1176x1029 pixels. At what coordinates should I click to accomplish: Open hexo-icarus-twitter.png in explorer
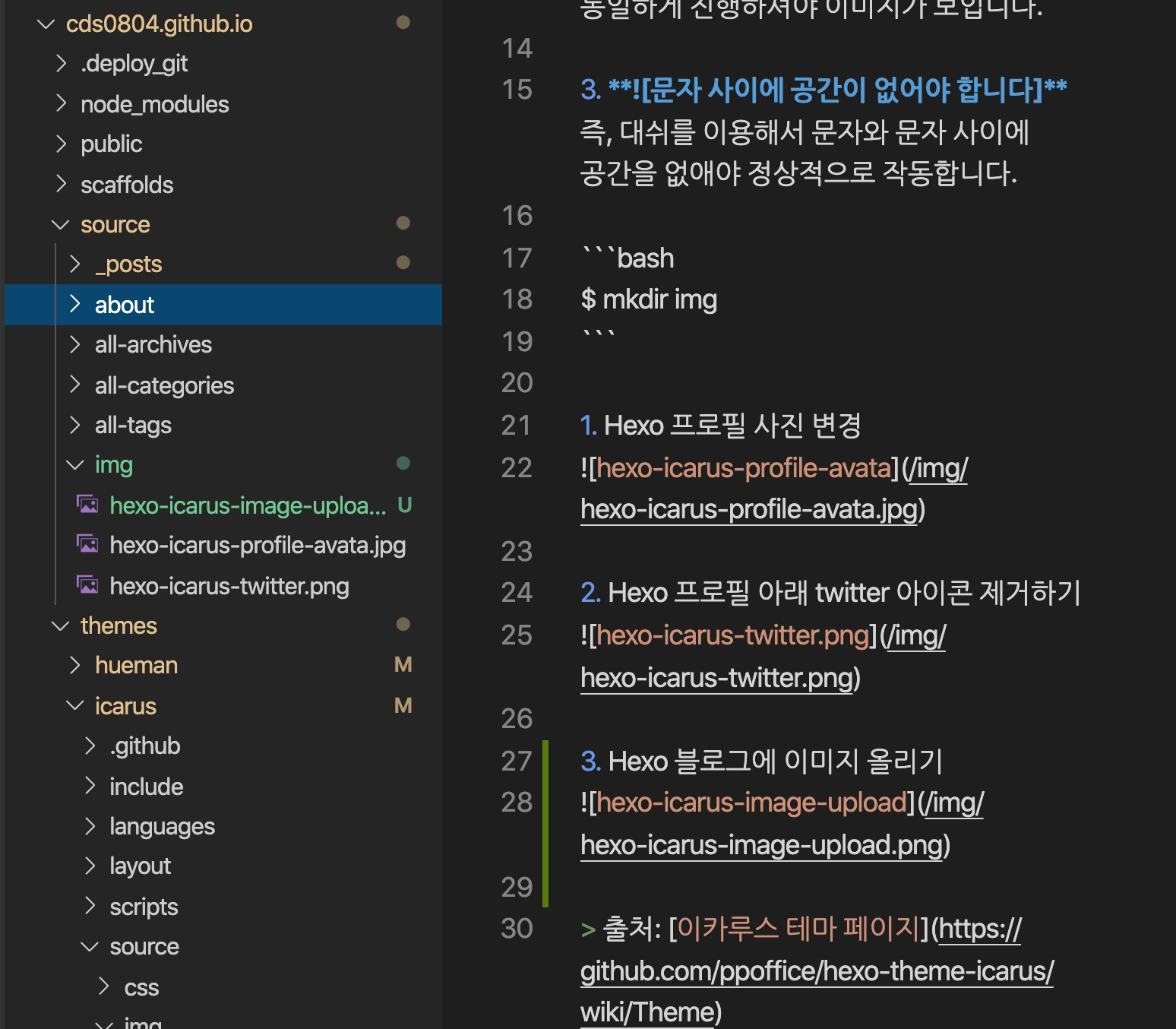point(229,586)
